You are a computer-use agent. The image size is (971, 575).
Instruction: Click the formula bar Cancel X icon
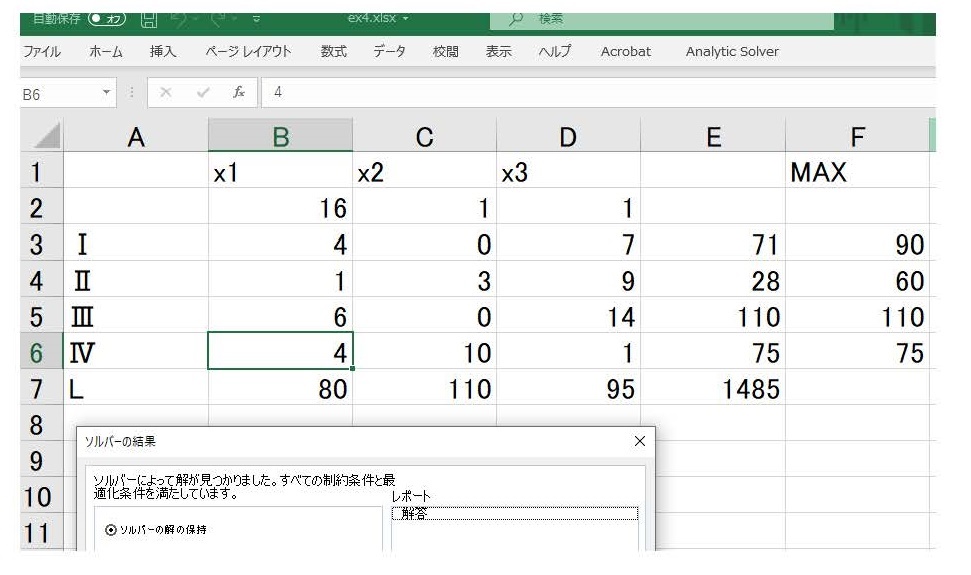click(x=164, y=92)
